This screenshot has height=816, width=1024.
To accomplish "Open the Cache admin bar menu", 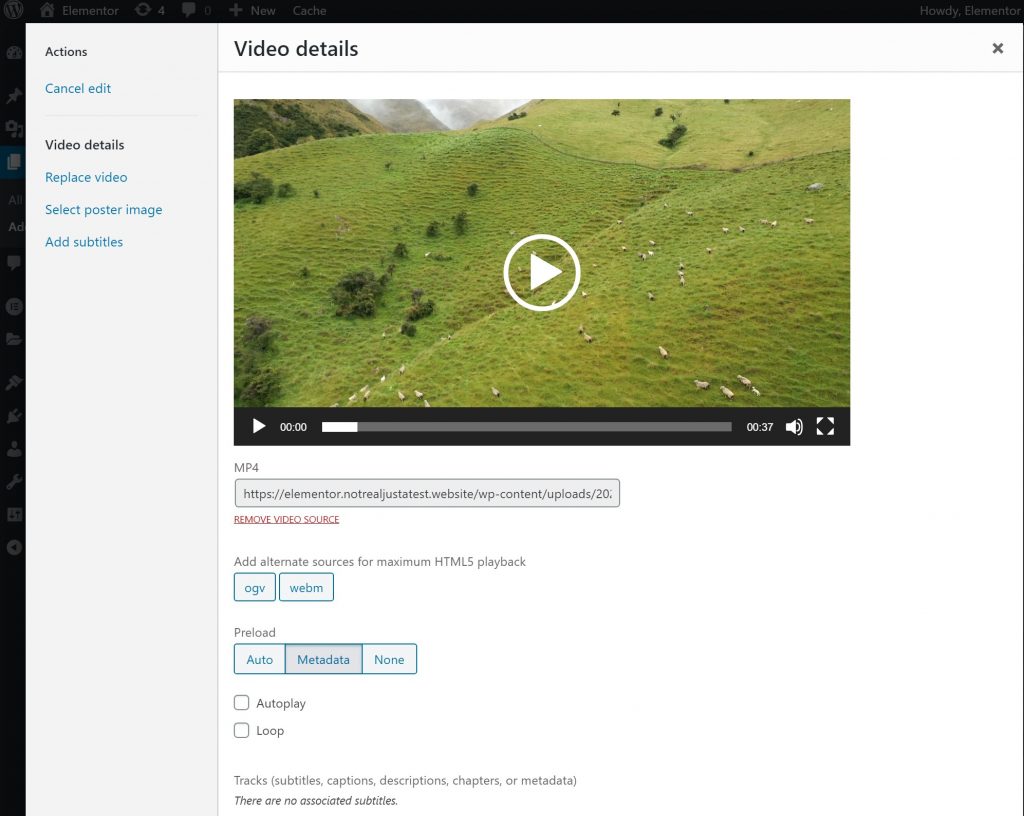I will pyautogui.click(x=309, y=11).
